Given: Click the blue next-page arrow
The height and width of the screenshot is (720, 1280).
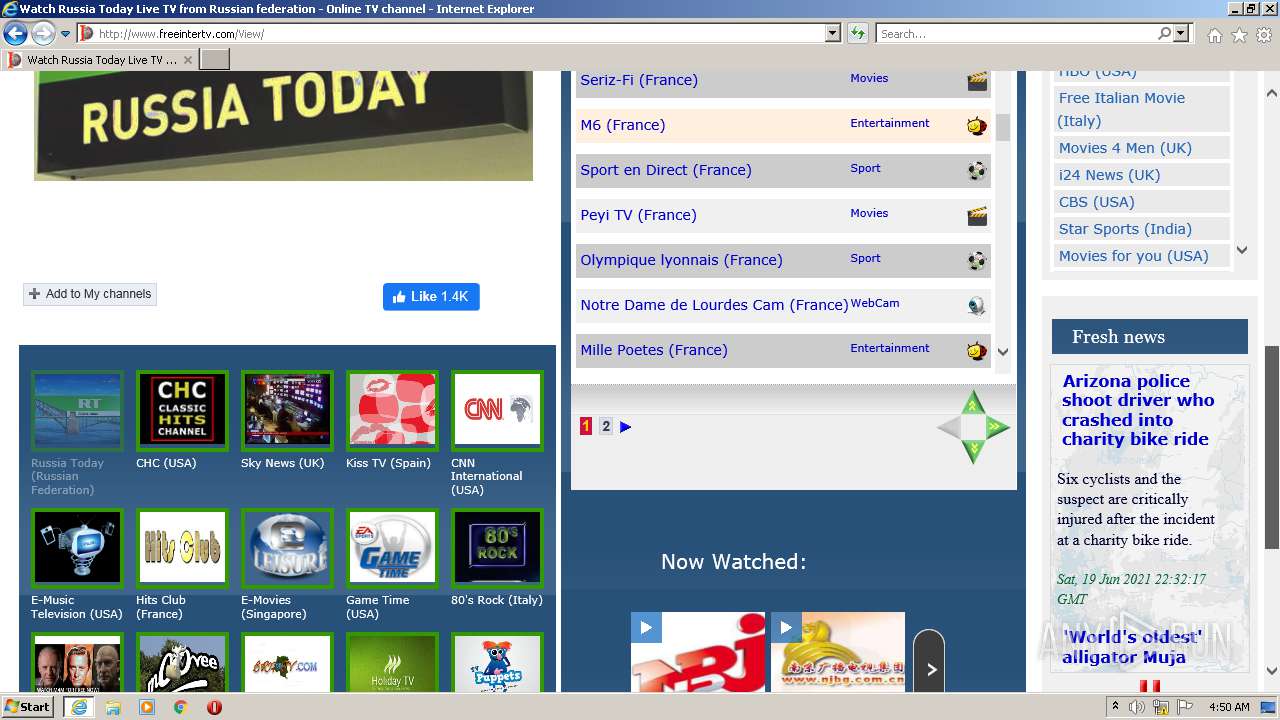Looking at the screenshot, I should pos(626,427).
